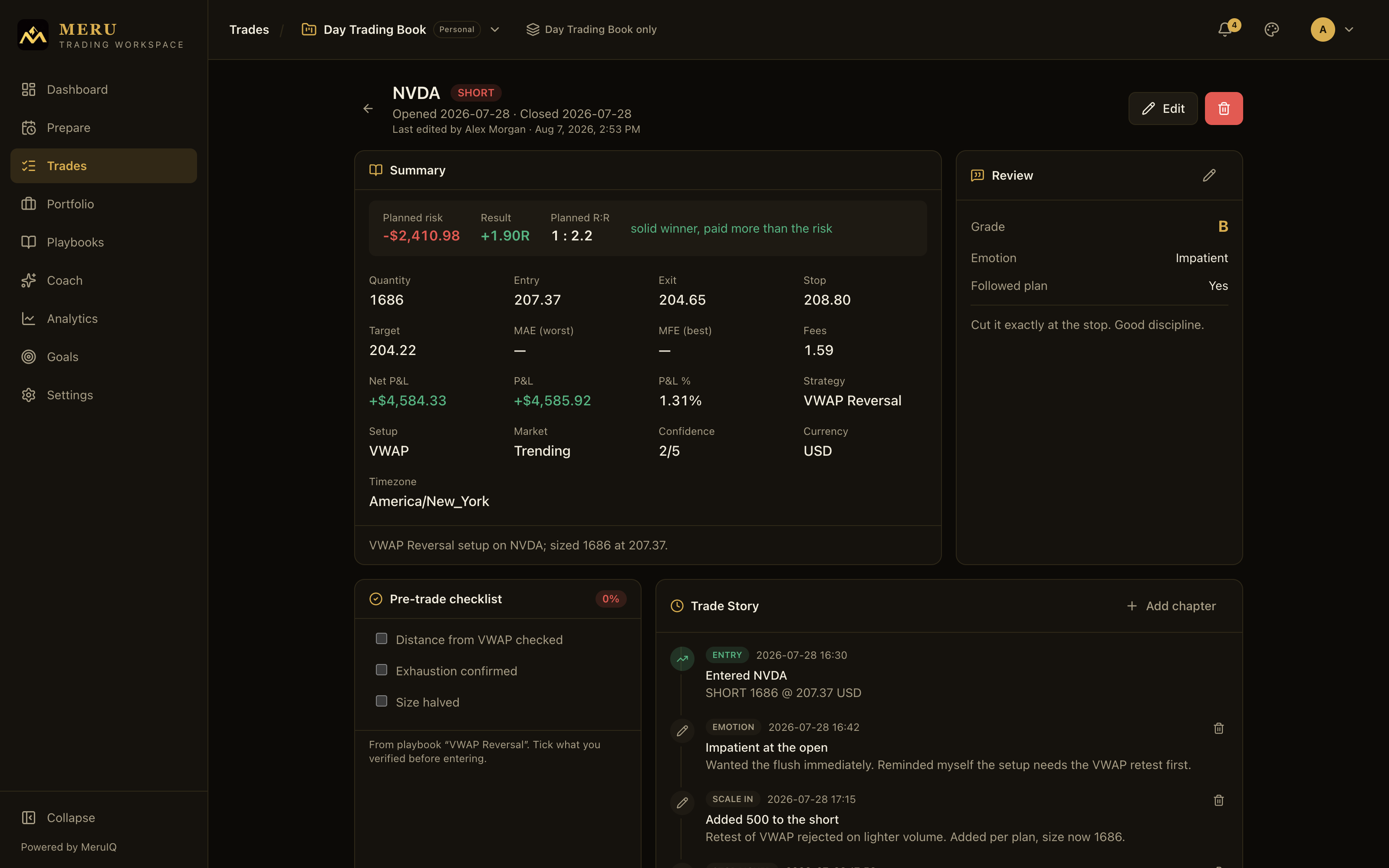Open the Coach page
Viewport: 1389px width, 868px height.
point(103,280)
